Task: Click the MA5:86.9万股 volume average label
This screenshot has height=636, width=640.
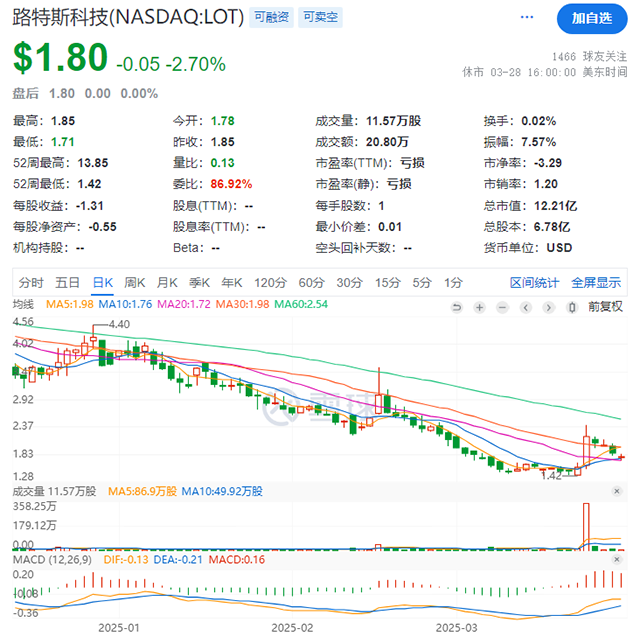Action: (142, 491)
